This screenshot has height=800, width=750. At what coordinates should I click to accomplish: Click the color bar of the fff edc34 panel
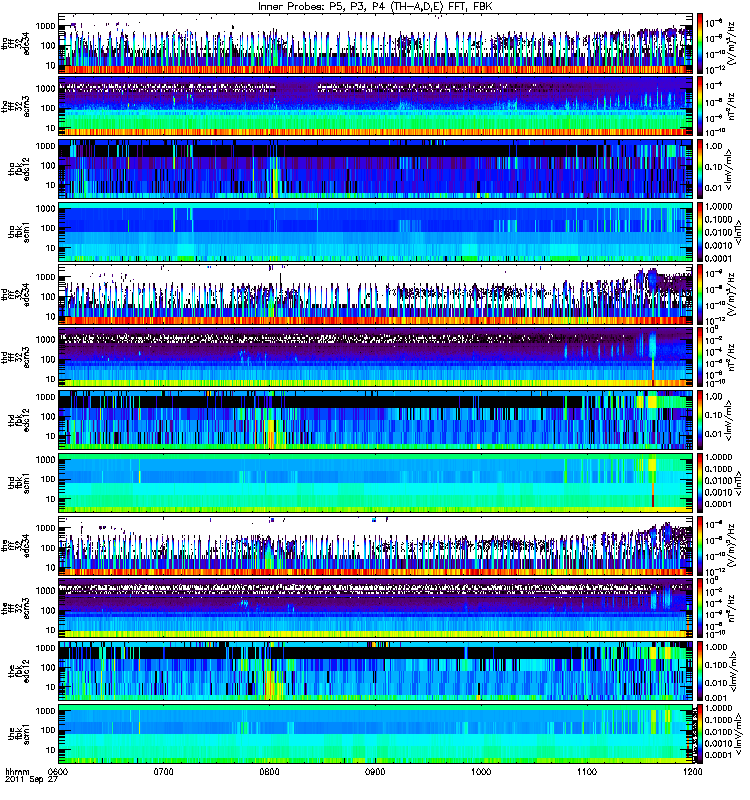tap(699, 545)
